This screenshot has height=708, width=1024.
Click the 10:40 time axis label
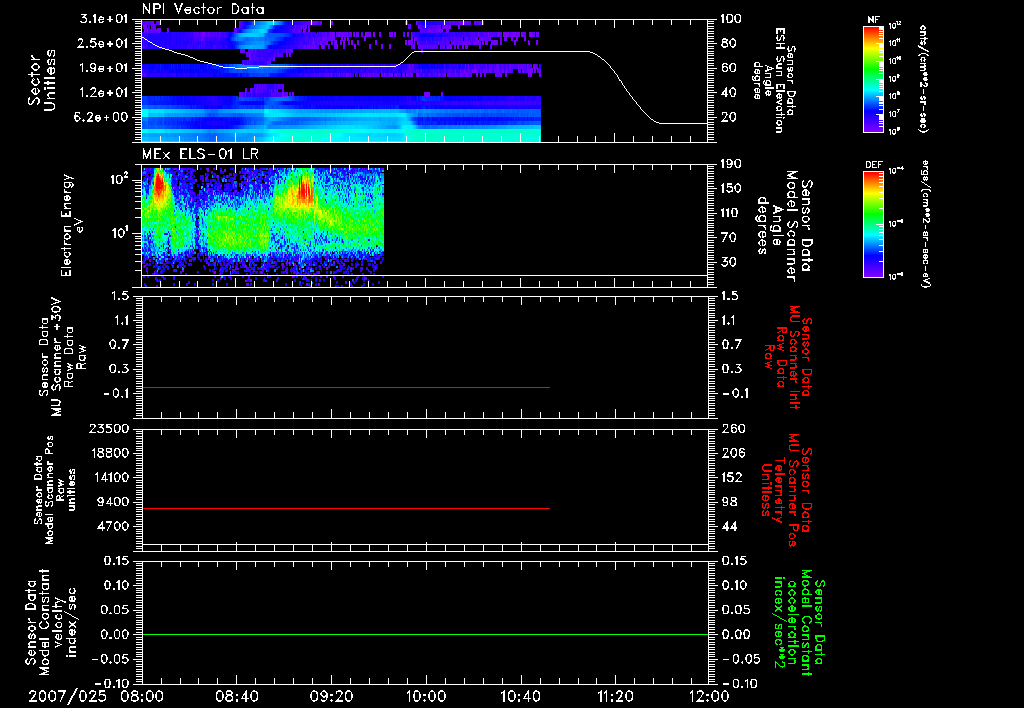click(520, 696)
